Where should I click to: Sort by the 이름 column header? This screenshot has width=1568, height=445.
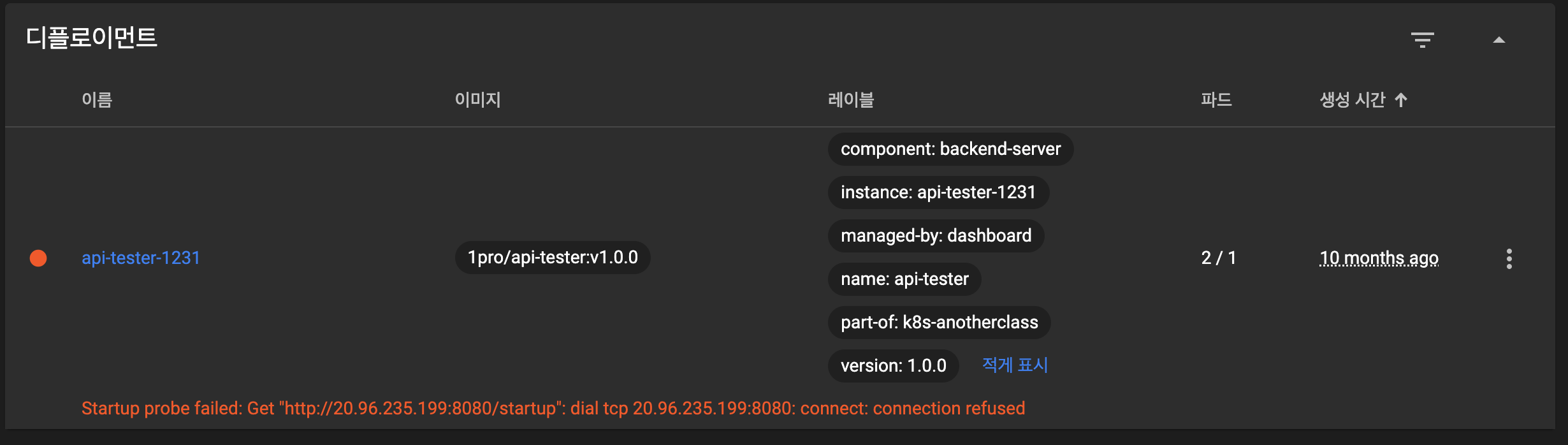point(97,100)
